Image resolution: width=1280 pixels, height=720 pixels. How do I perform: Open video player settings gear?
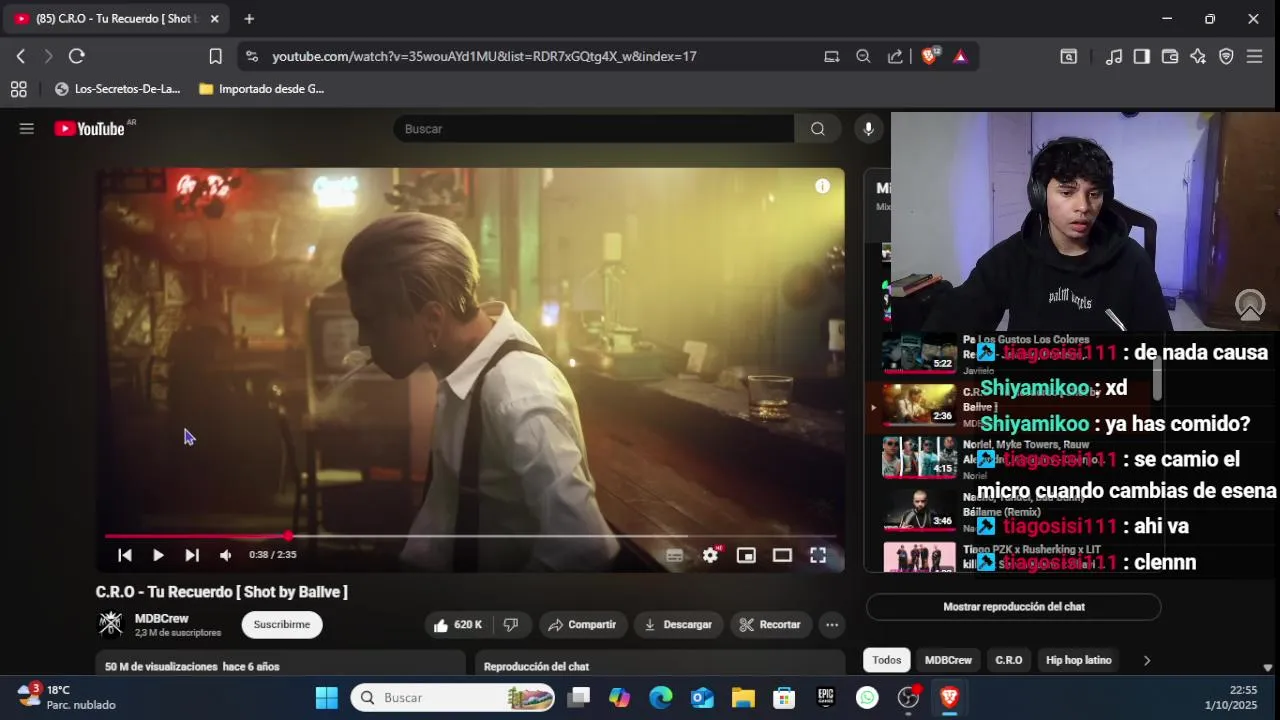tap(710, 555)
